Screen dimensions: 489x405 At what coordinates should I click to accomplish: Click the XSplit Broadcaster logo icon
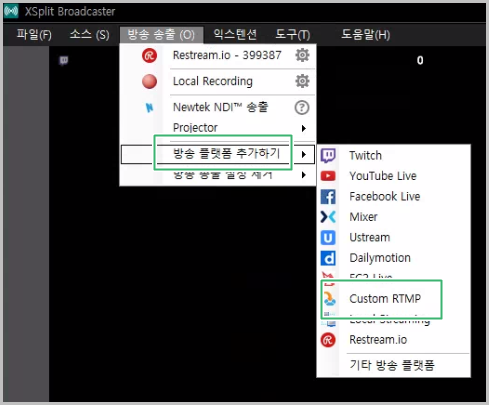click(12, 11)
